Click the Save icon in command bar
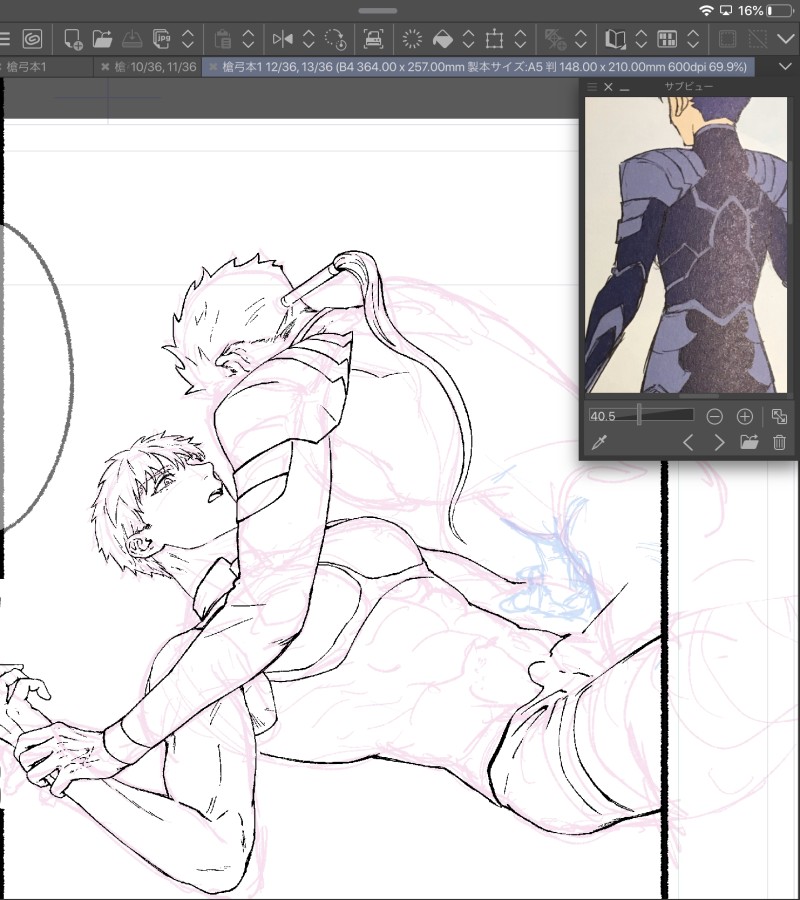 [133, 39]
